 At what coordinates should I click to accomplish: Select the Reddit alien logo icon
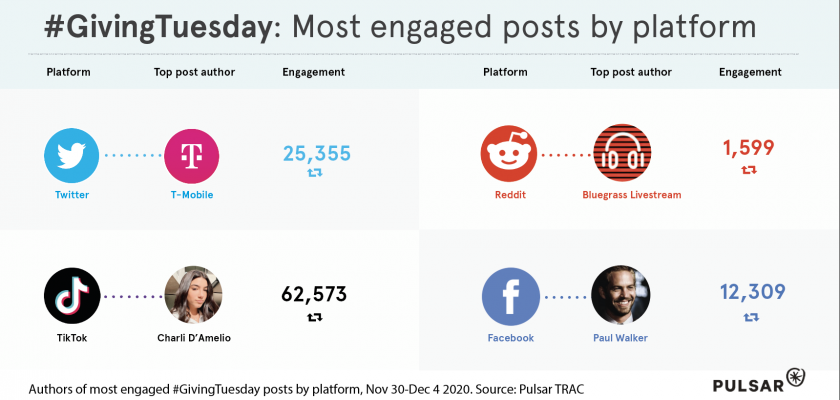(509, 155)
